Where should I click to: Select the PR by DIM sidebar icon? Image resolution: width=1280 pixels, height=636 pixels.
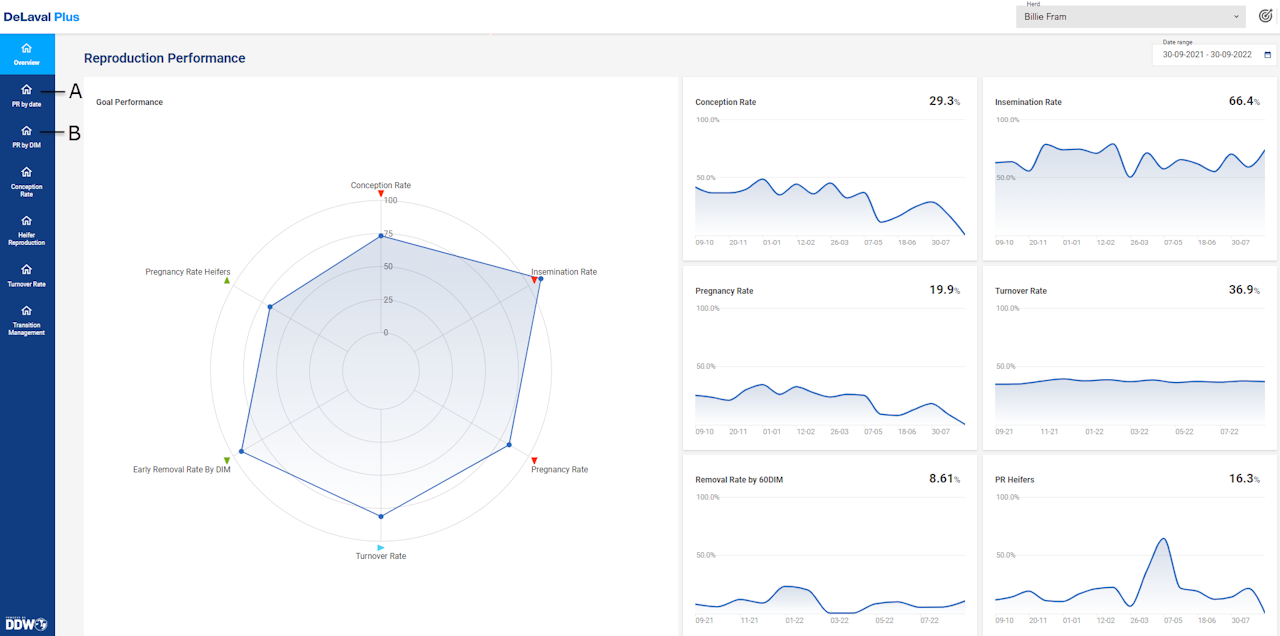click(27, 130)
